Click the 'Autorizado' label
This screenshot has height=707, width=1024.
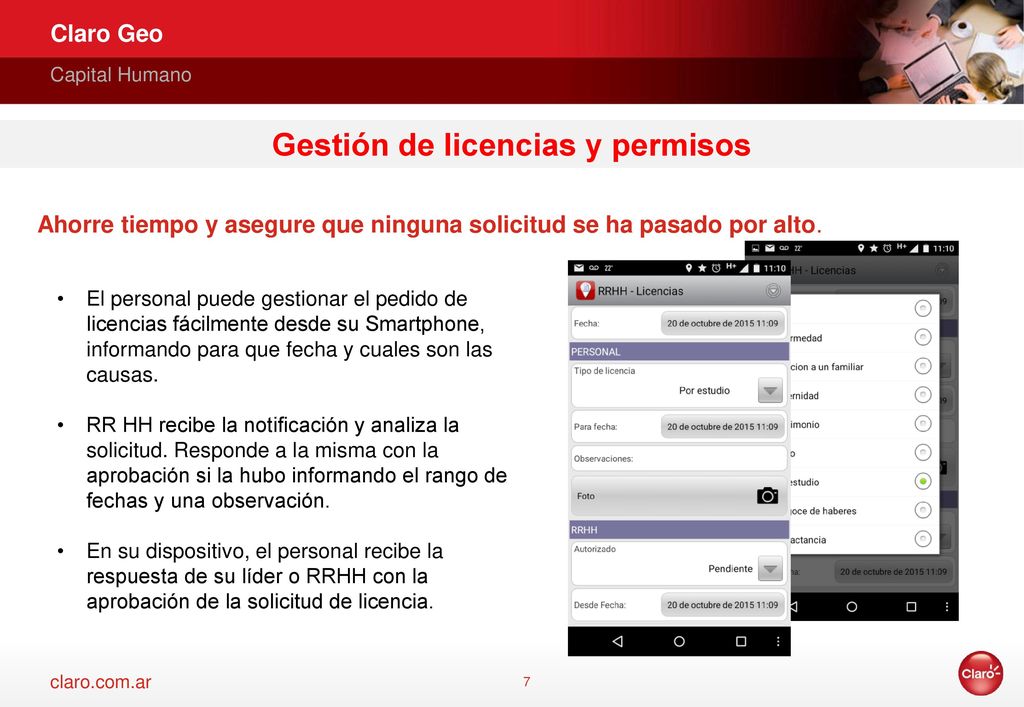click(594, 549)
